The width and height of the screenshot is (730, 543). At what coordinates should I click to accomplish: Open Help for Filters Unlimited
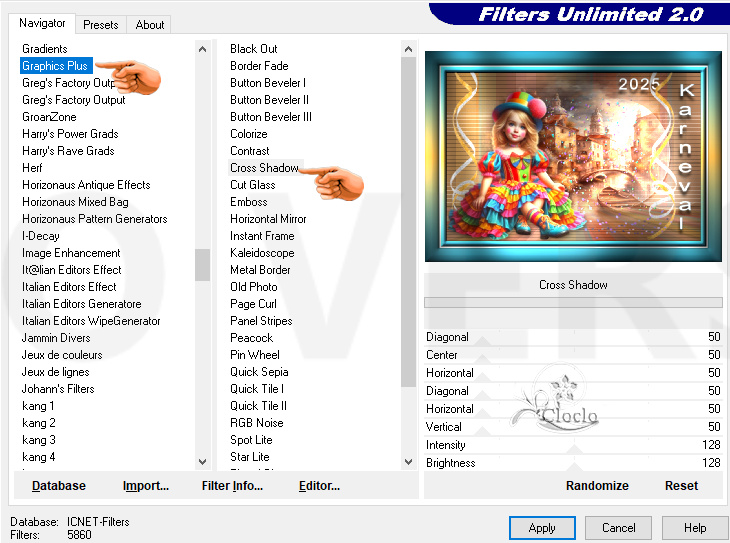tap(695, 528)
